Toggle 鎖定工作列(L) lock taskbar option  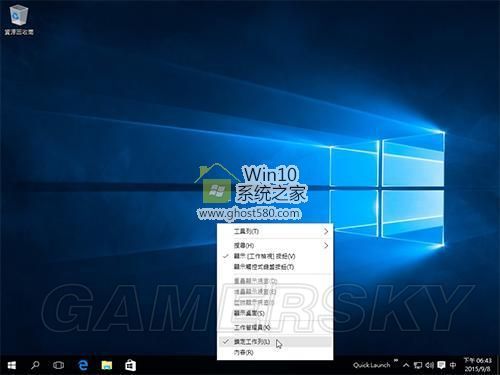[x=275, y=342]
